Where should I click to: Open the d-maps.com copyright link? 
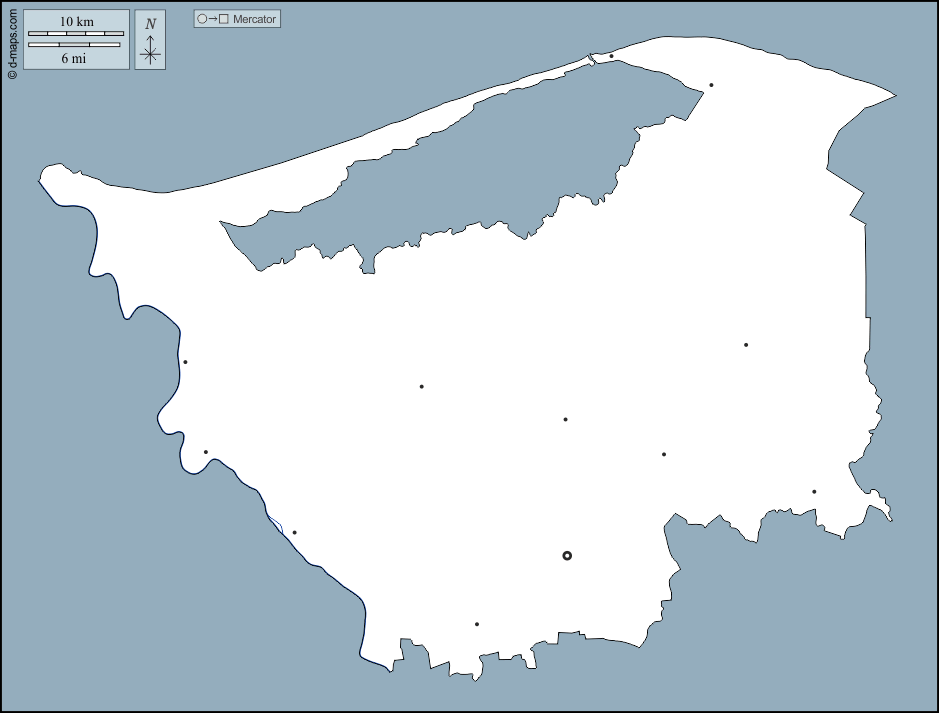(x=12, y=40)
